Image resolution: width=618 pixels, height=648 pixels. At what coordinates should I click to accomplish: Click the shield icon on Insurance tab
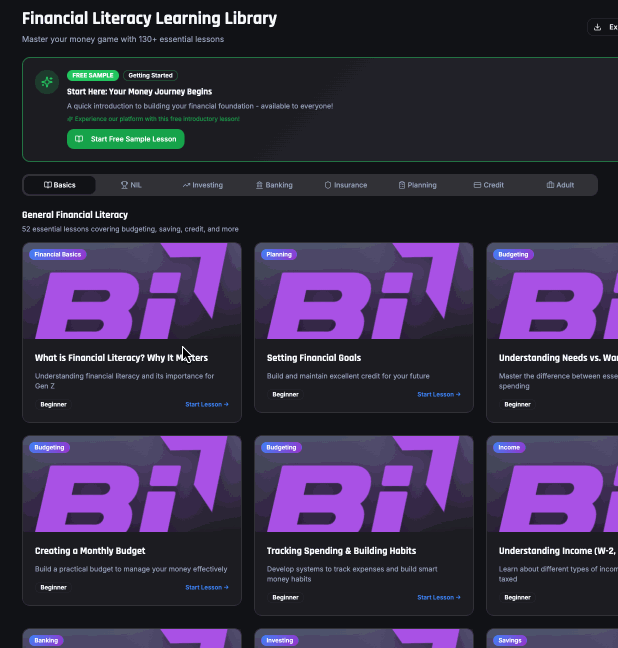[328, 185]
